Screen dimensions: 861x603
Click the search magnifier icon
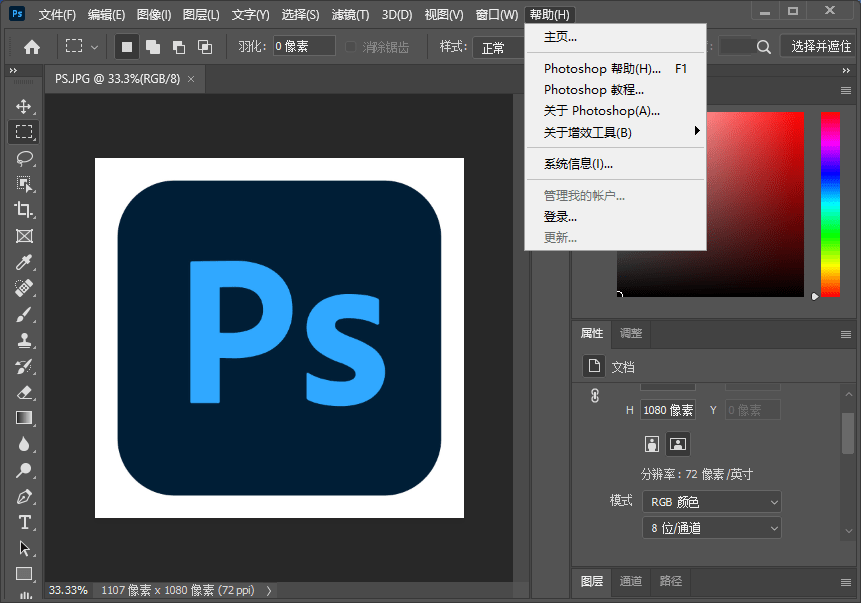(764, 47)
